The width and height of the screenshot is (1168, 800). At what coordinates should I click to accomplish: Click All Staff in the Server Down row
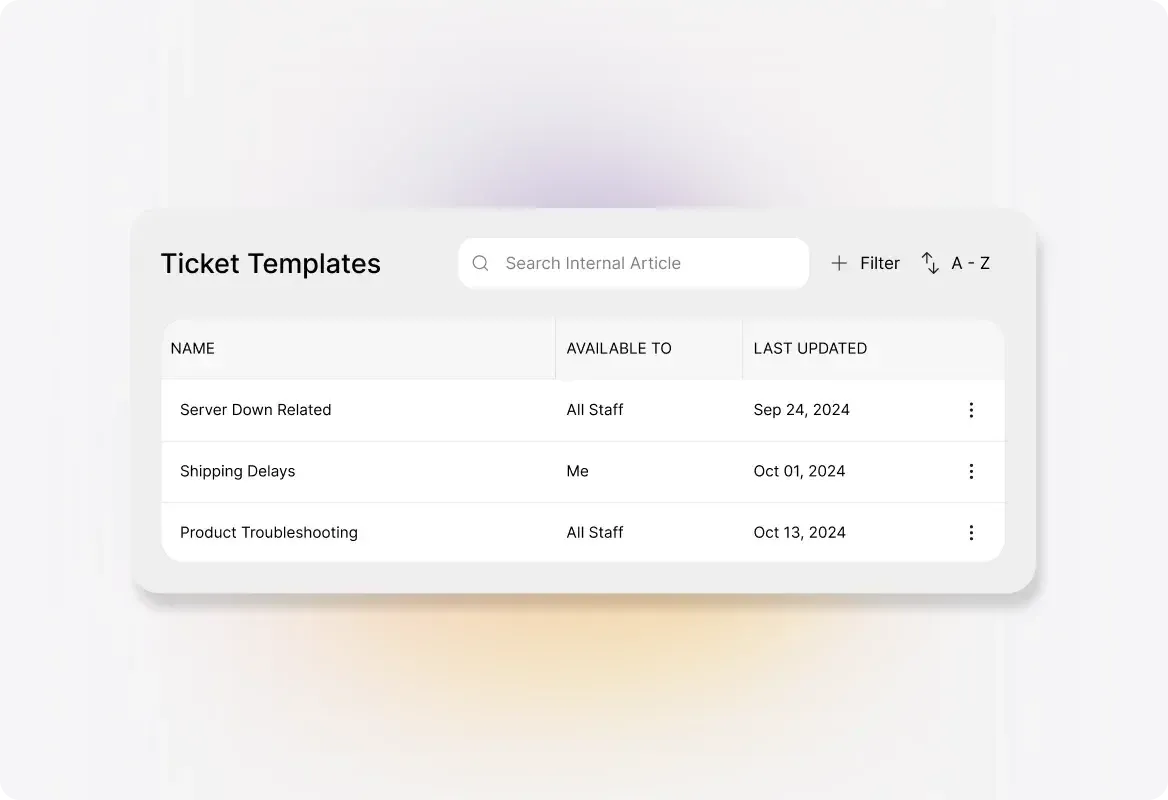594,410
